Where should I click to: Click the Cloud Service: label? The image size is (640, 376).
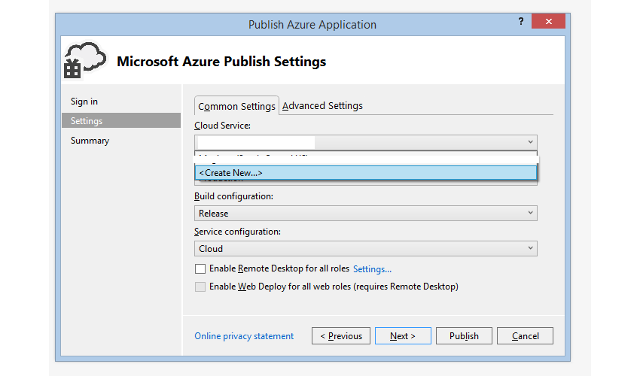click(x=222, y=126)
